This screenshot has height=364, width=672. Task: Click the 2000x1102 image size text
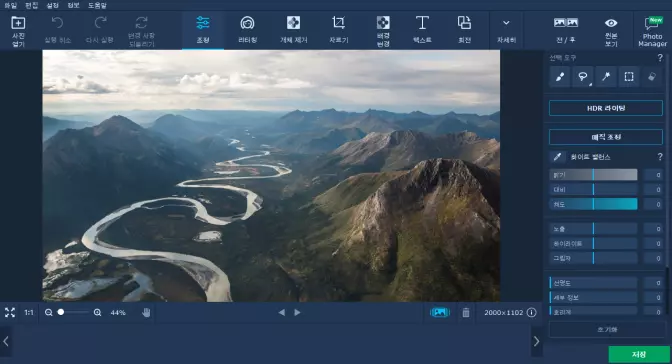tap(504, 313)
